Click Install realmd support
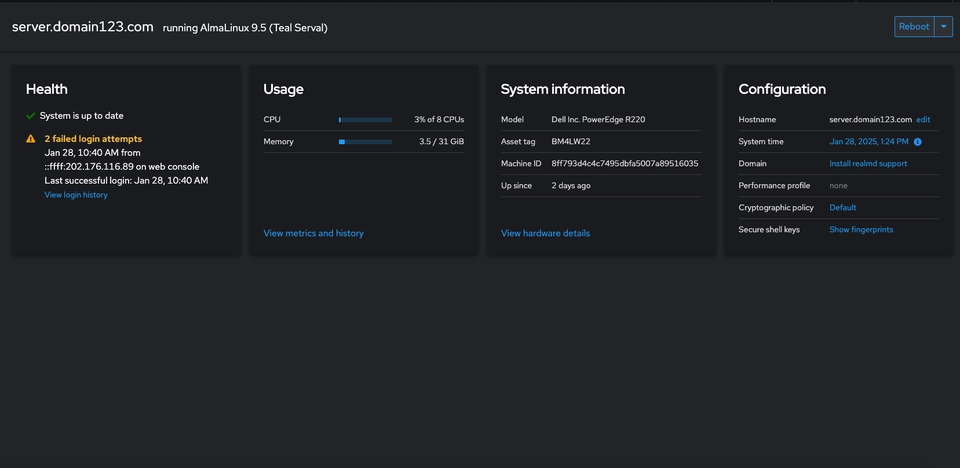Image resolution: width=960 pixels, height=468 pixels. 868,164
